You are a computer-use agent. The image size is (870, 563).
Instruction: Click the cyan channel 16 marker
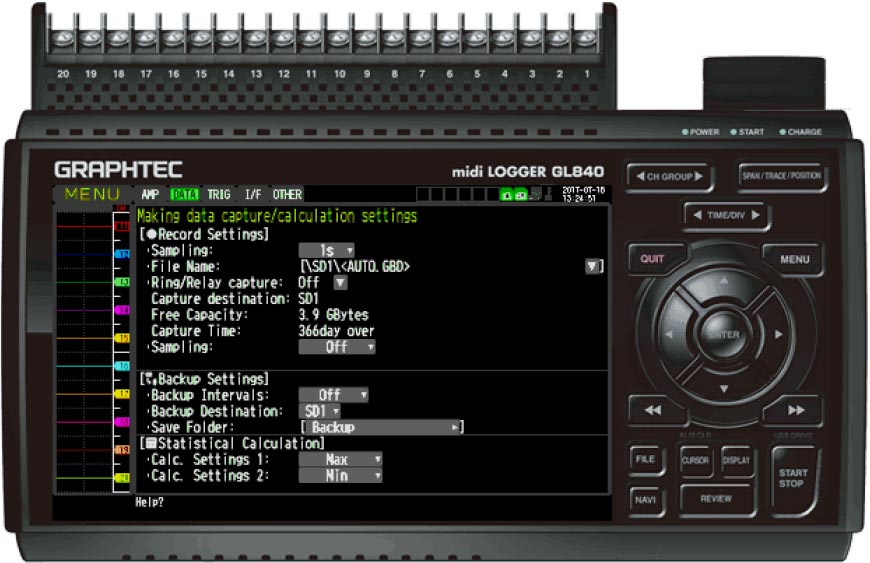click(x=122, y=366)
